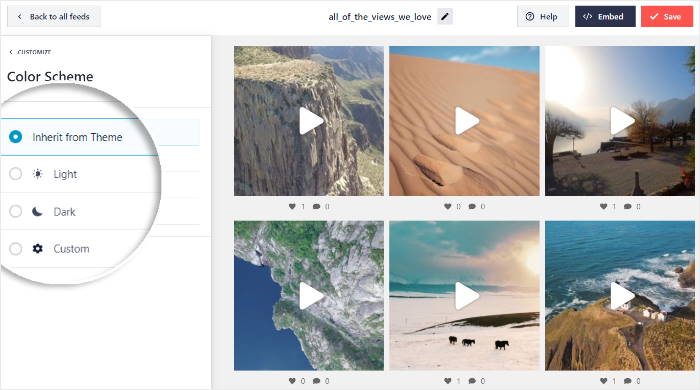Open the Help button
The height and width of the screenshot is (390, 700).
542,17
